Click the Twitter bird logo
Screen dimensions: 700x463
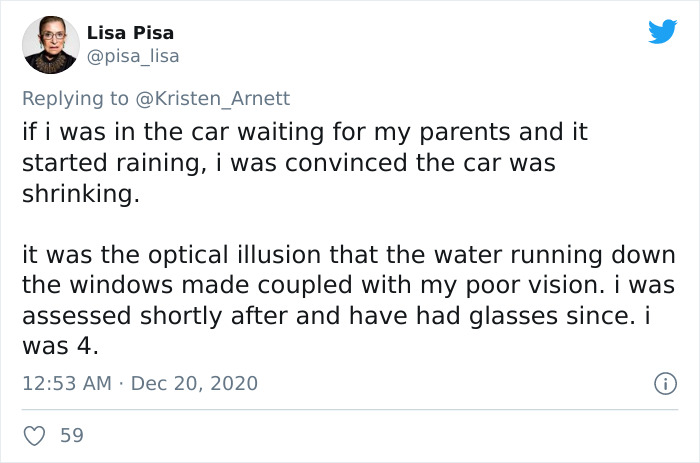tap(662, 32)
